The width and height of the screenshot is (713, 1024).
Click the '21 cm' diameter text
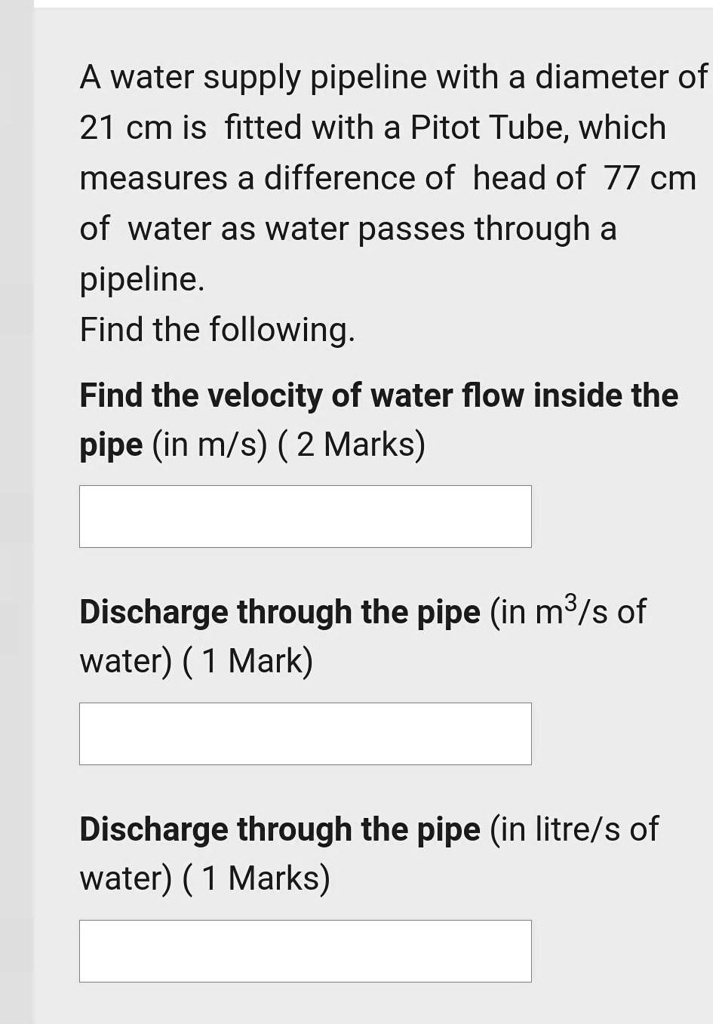click(111, 127)
